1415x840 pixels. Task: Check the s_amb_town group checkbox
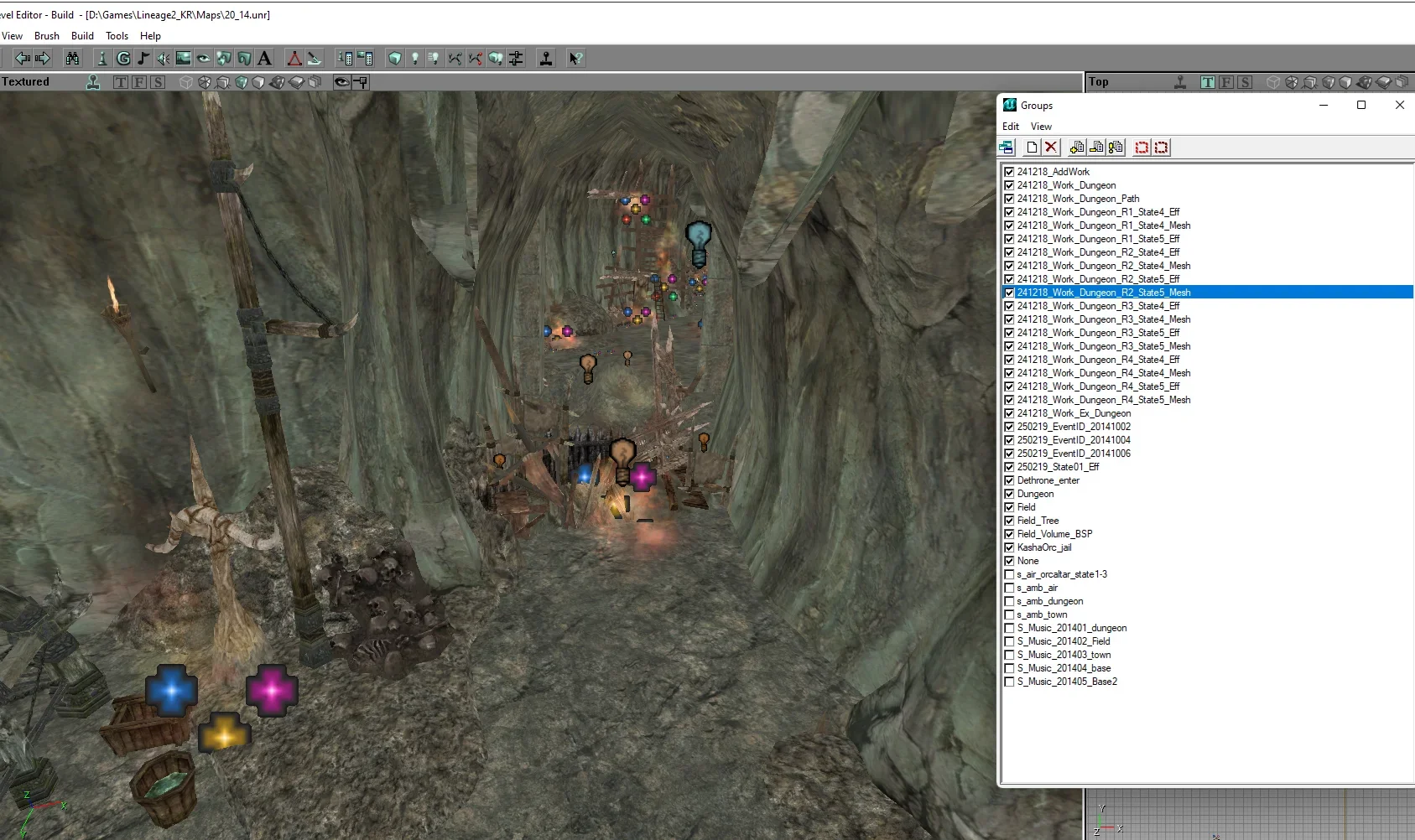[1009, 614]
